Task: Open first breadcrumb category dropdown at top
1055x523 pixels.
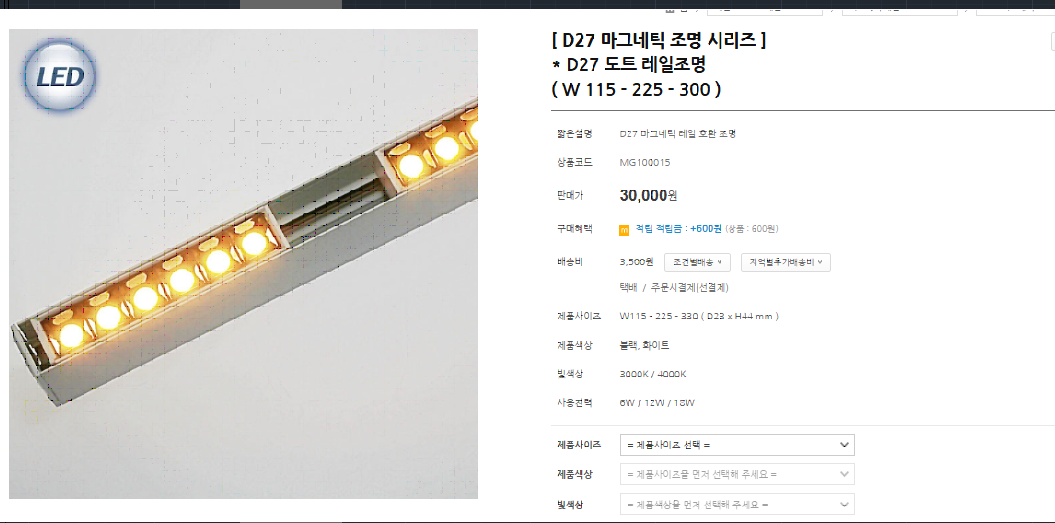Action: pyautogui.click(x=764, y=10)
